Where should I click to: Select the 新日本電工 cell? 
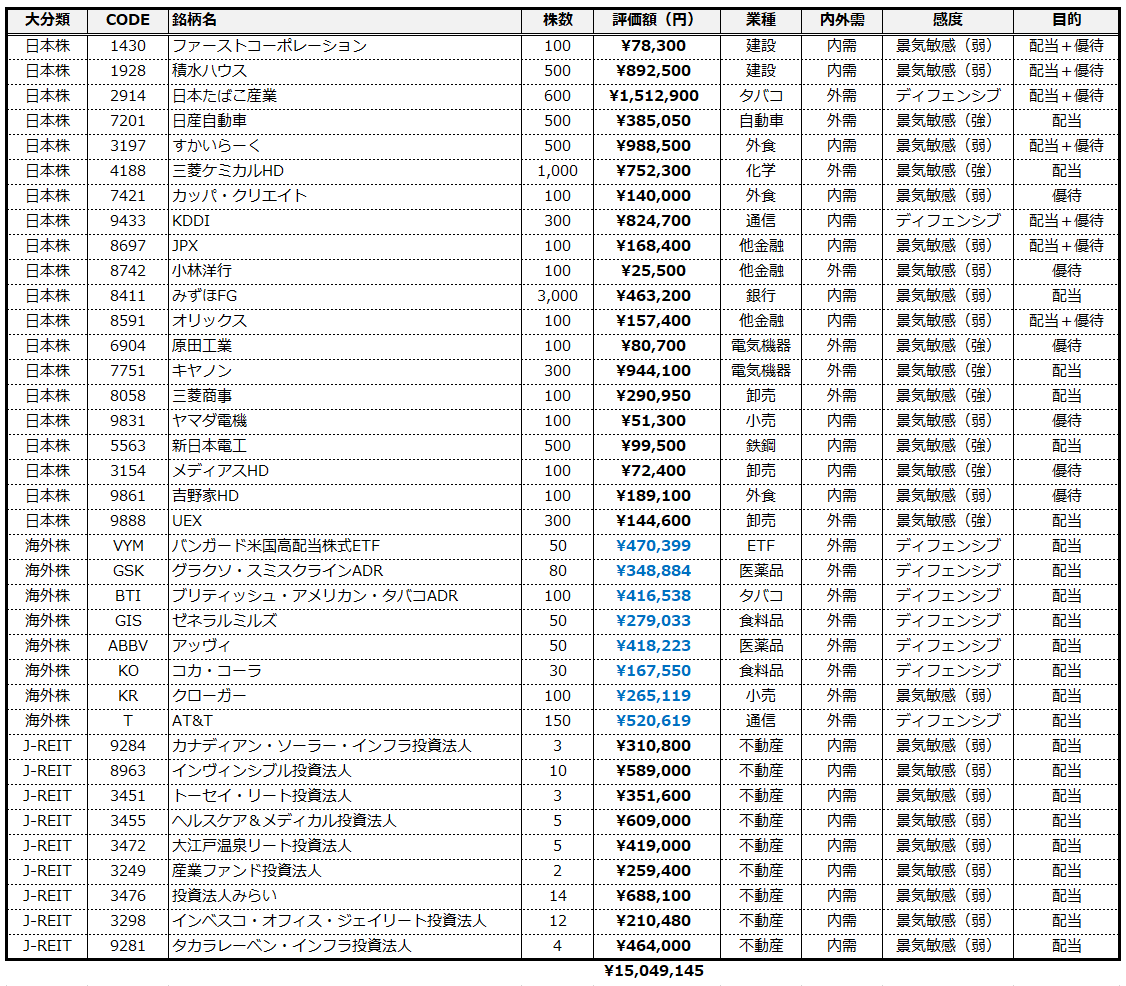tap(345, 446)
